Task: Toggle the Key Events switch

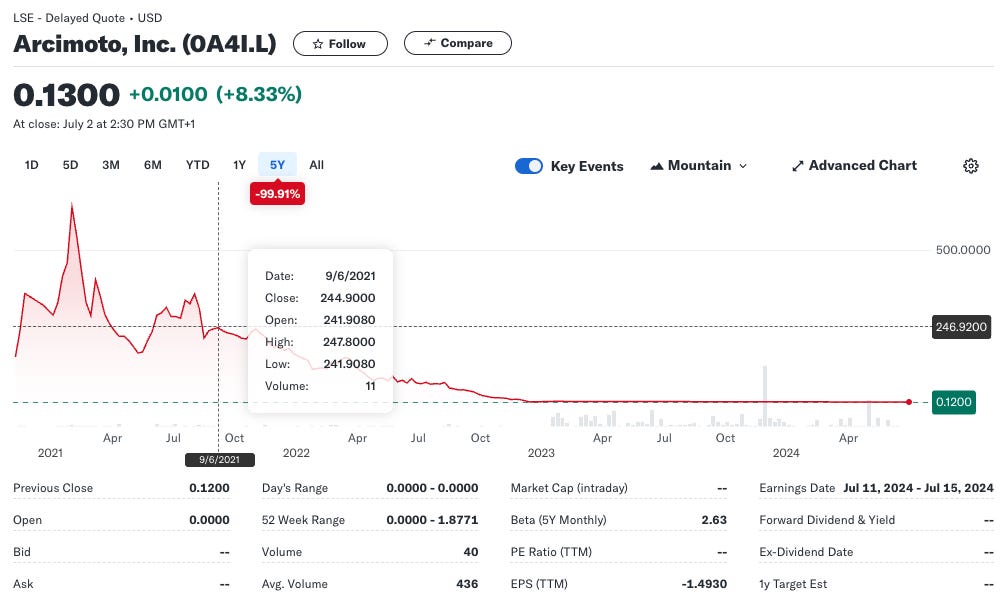Action: [529, 166]
